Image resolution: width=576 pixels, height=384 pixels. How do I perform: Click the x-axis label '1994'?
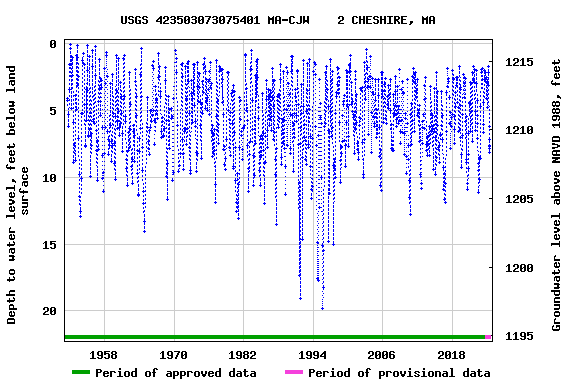(313, 355)
